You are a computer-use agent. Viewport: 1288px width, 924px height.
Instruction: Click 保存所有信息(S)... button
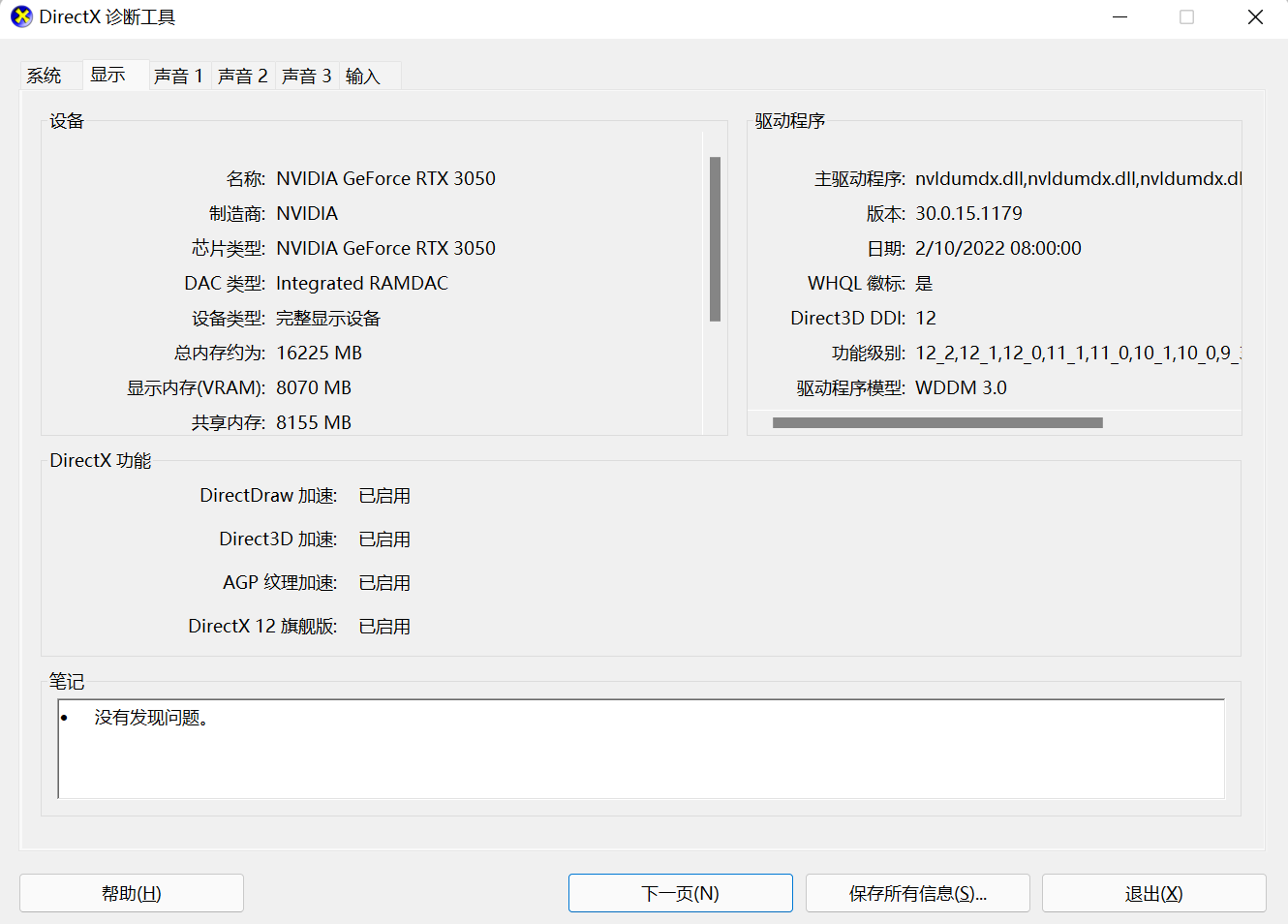pyautogui.click(x=918, y=893)
